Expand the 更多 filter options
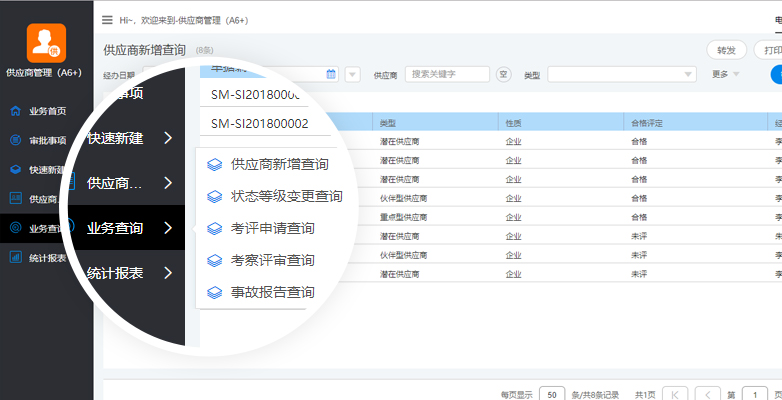Screen dimensions: 782x400 [x=726, y=75]
